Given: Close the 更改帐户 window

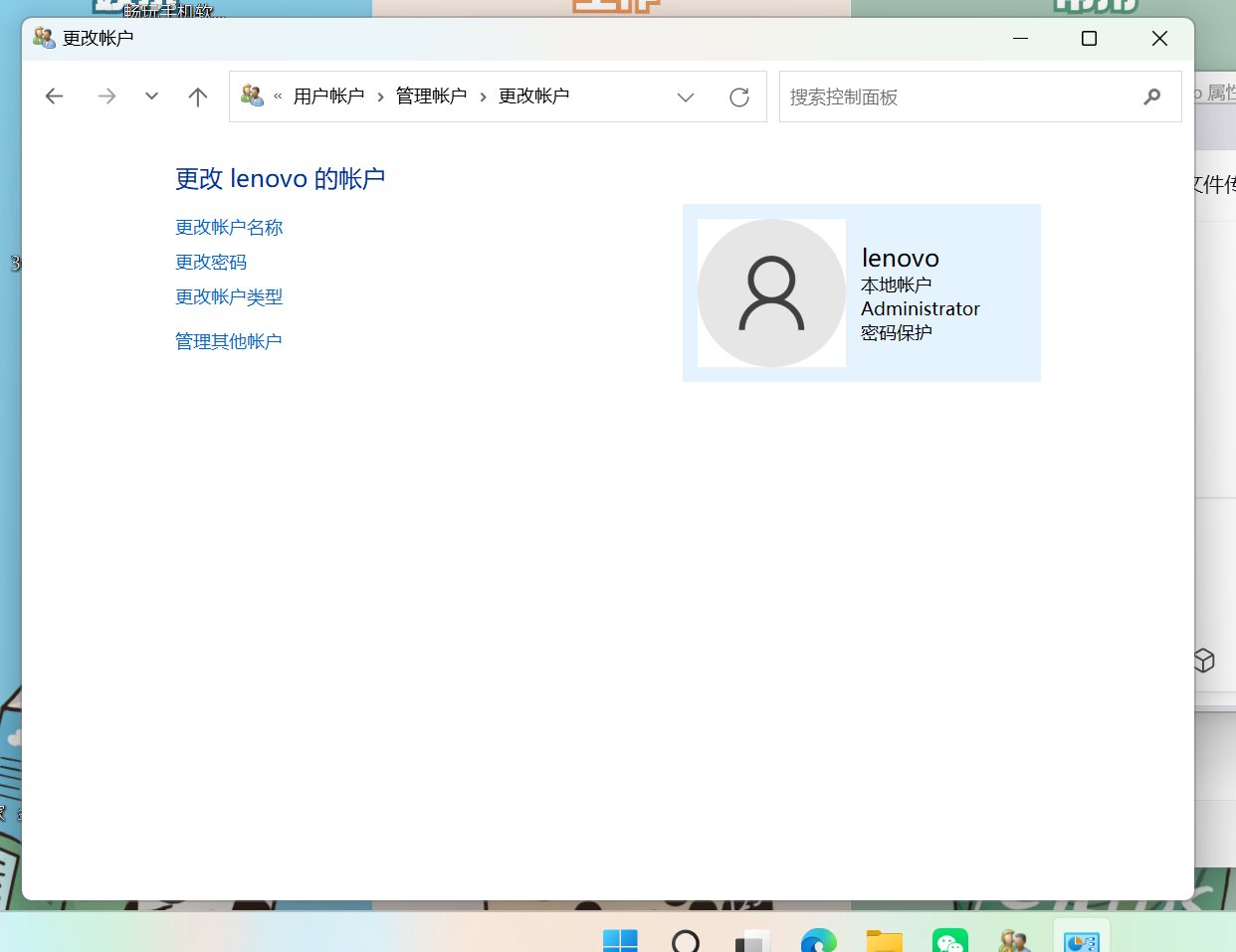Looking at the screenshot, I should [1159, 38].
